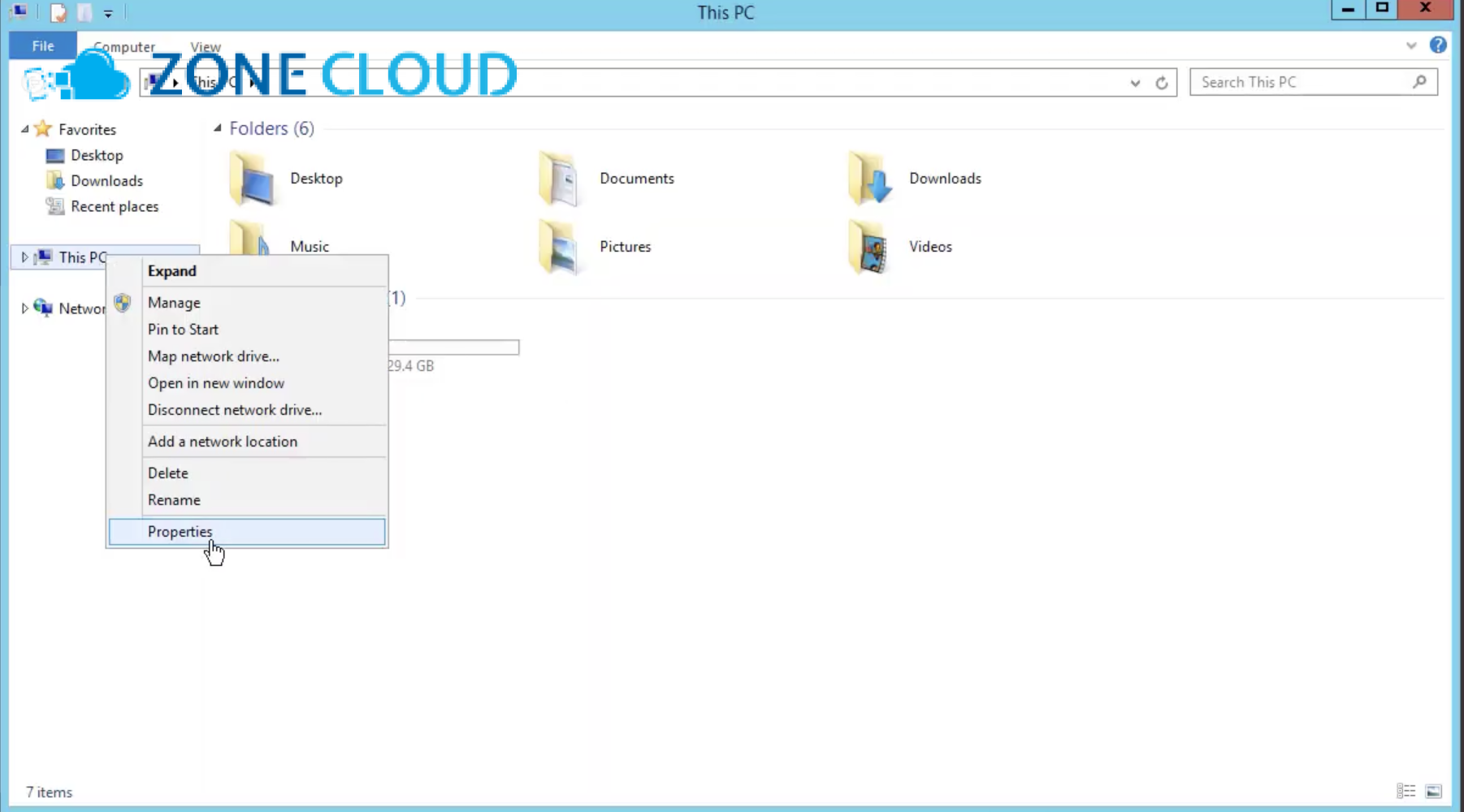Open the Desktop folder icon in Folders
Image resolution: width=1464 pixels, height=812 pixels.
252,179
